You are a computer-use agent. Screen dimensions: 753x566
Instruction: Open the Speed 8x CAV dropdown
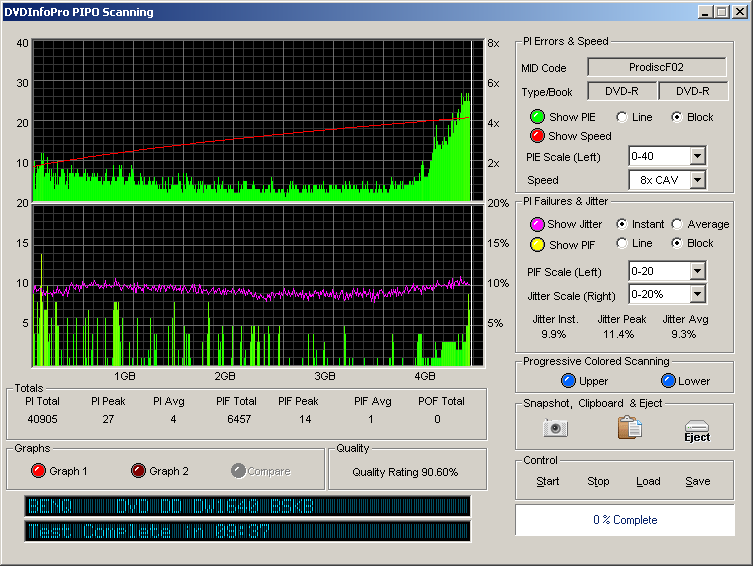click(697, 180)
